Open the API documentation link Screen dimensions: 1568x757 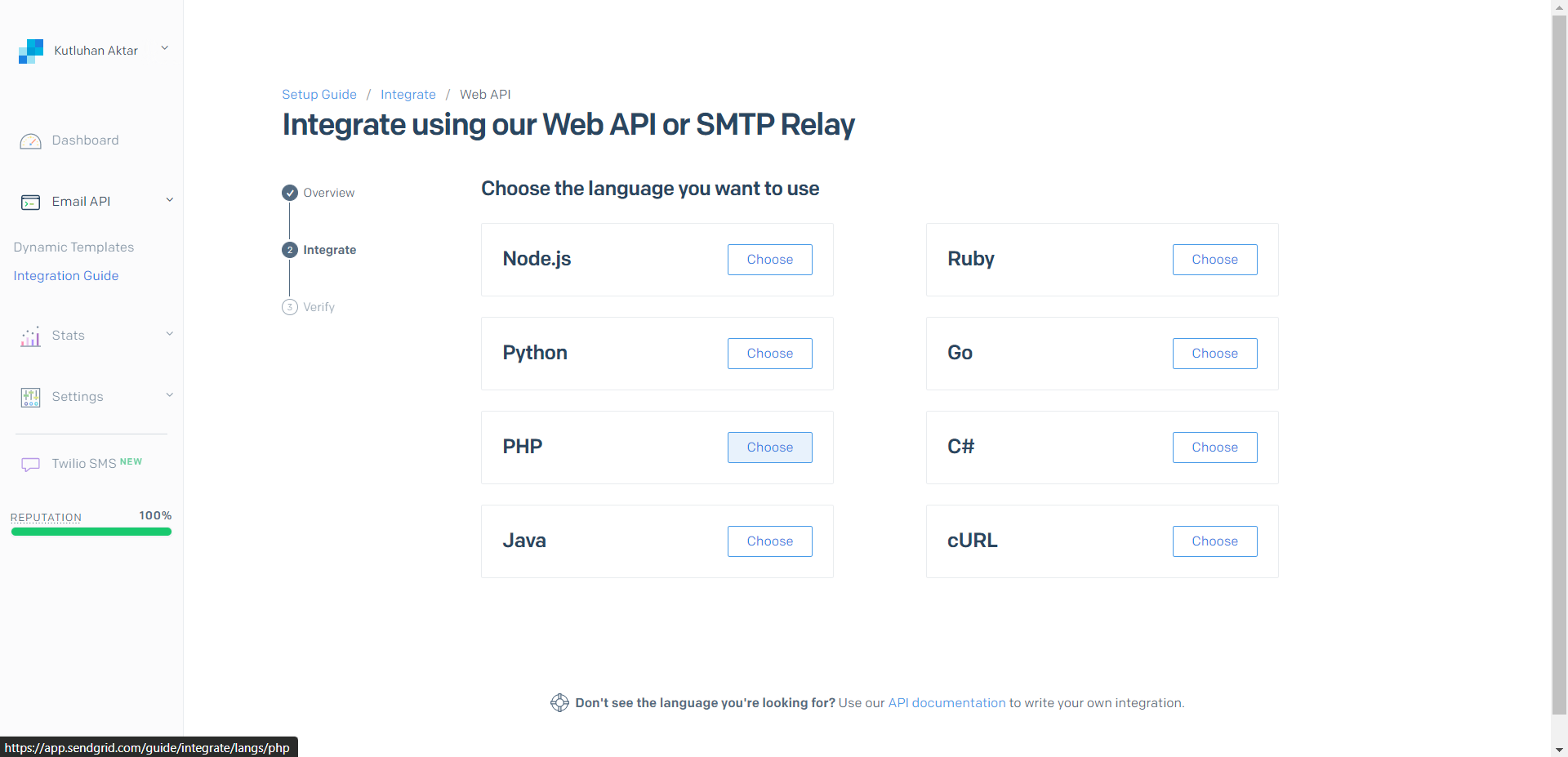947,703
